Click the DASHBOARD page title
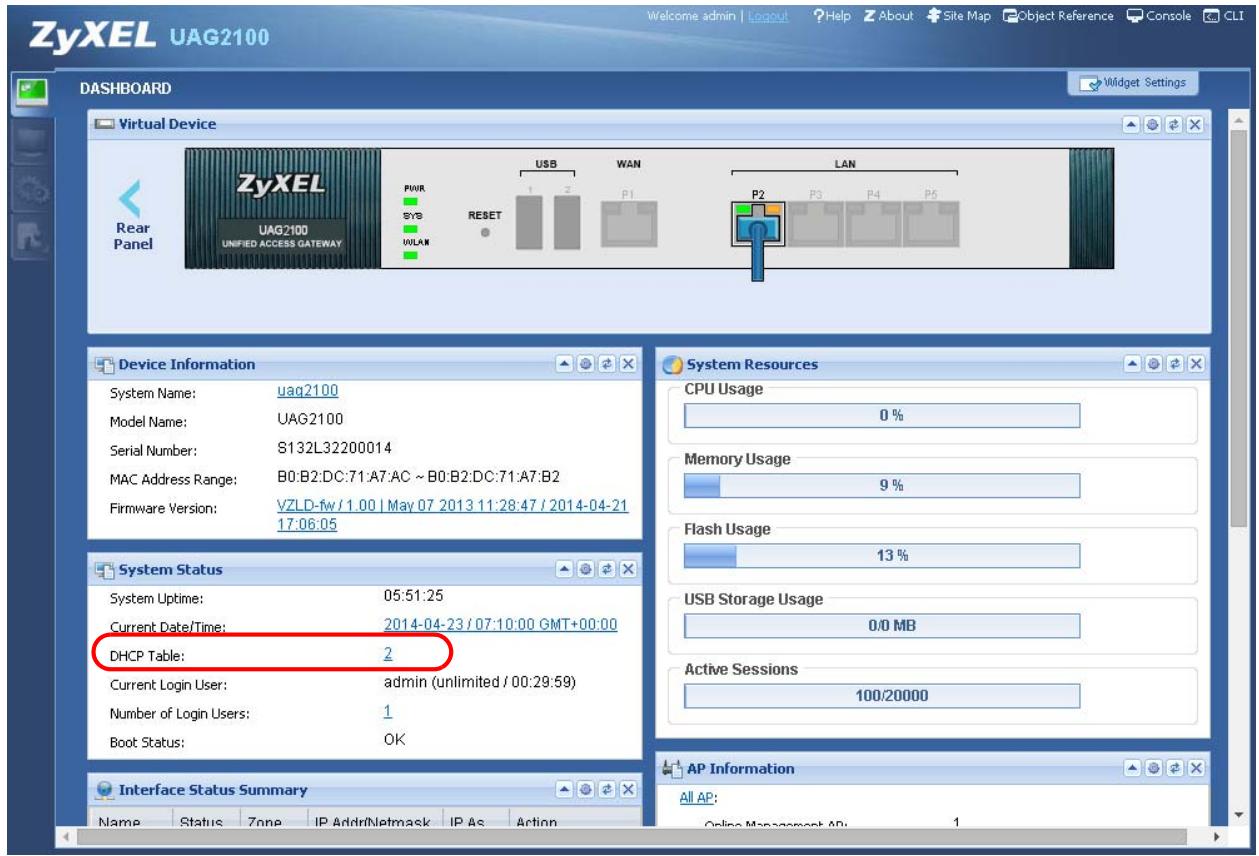Viewport: 1259px width, 856px height. tap(127, 89)
